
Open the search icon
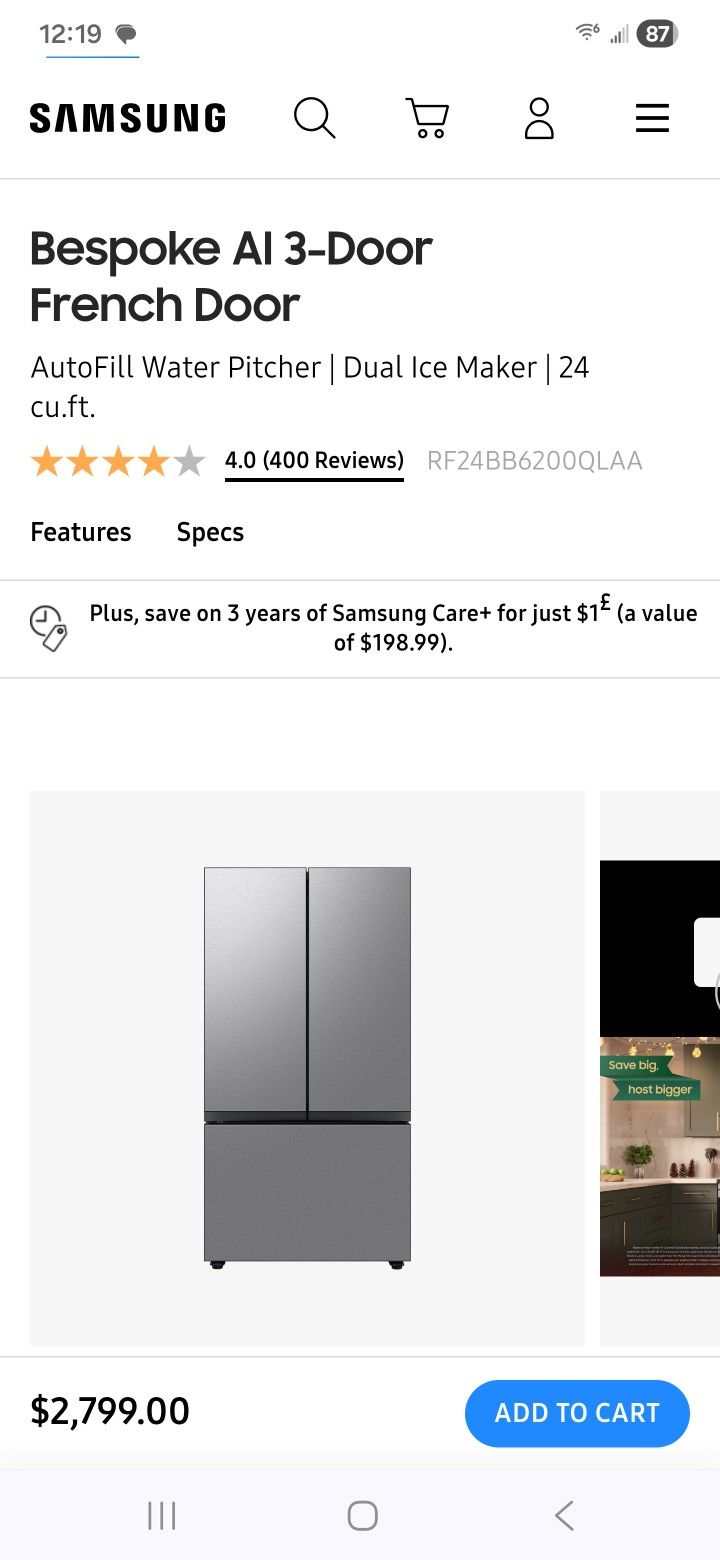click(315, 117)
